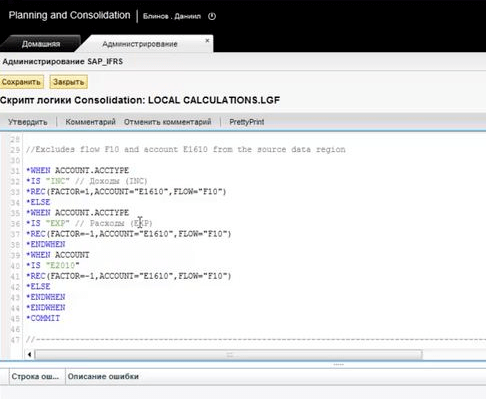This screenshot has width=486, height=399.
Task: Click user name Блинов, Даниил
Action: [172, 16]
